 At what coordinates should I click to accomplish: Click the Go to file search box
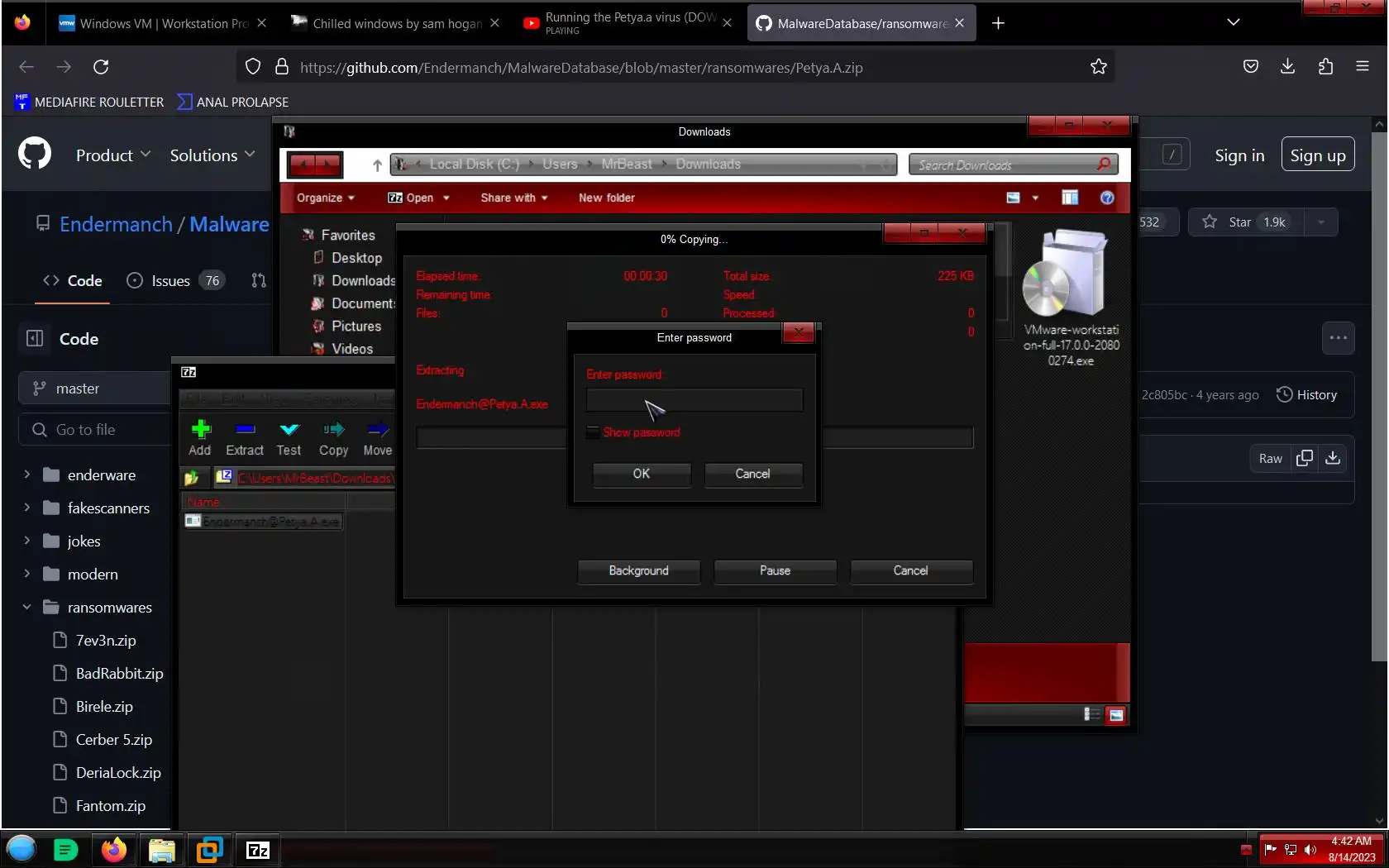[x=94, y=429]
